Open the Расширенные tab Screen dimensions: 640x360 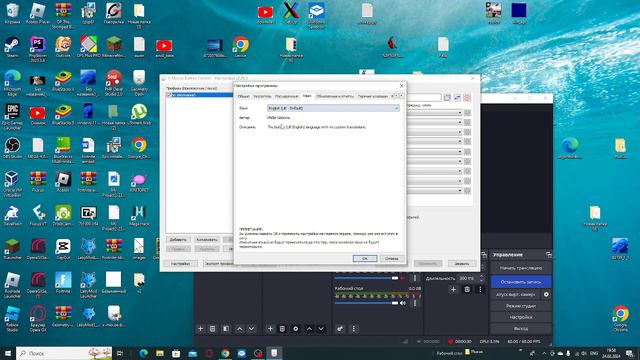[x=287, y=96]
